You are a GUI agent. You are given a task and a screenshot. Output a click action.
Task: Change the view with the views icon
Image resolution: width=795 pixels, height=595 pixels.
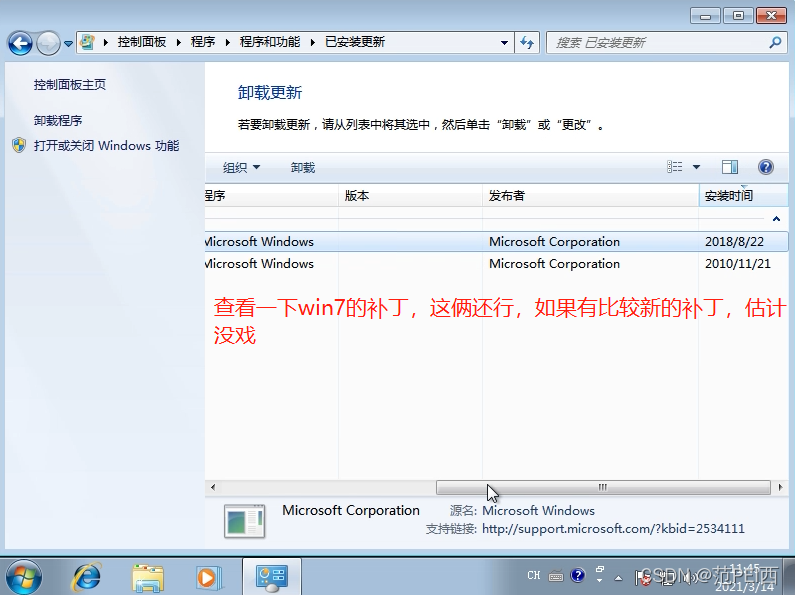click(x=675, y=167)
